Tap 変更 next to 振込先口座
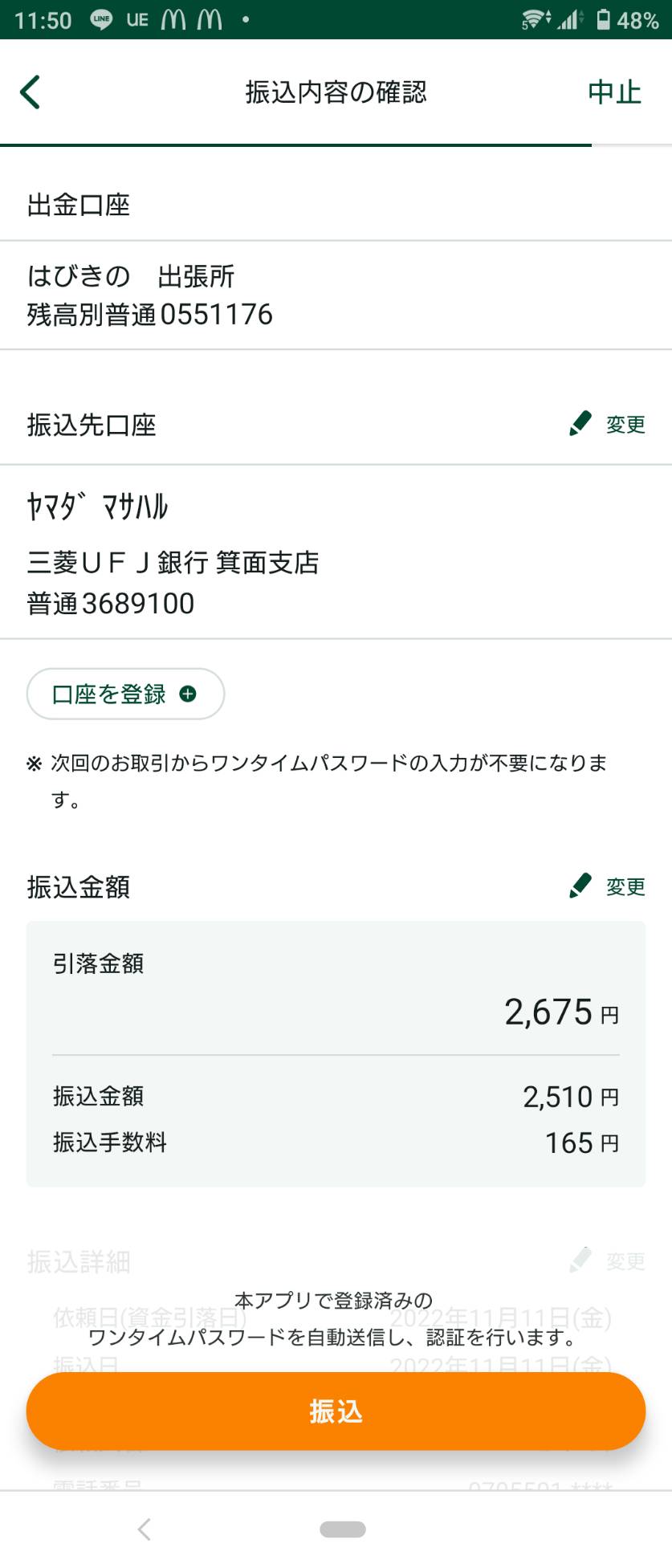Viewport: 672px width, 1568px height. [625, 424]
